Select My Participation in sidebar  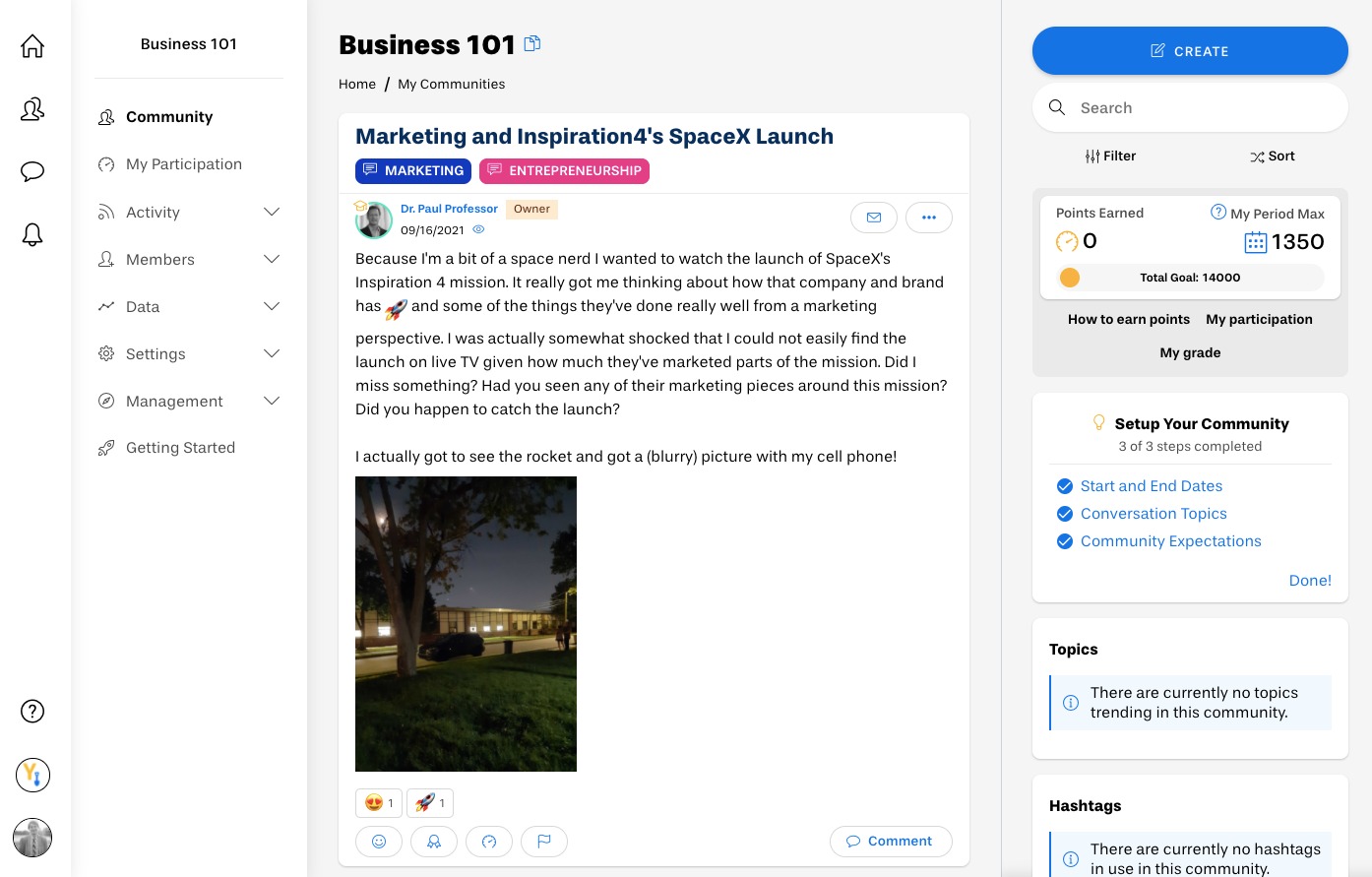(x=183, y=164)
